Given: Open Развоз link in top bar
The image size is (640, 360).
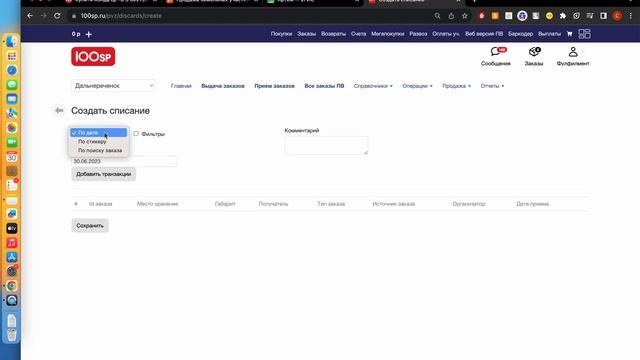Looking at the screenshot, I should (418, 34).
